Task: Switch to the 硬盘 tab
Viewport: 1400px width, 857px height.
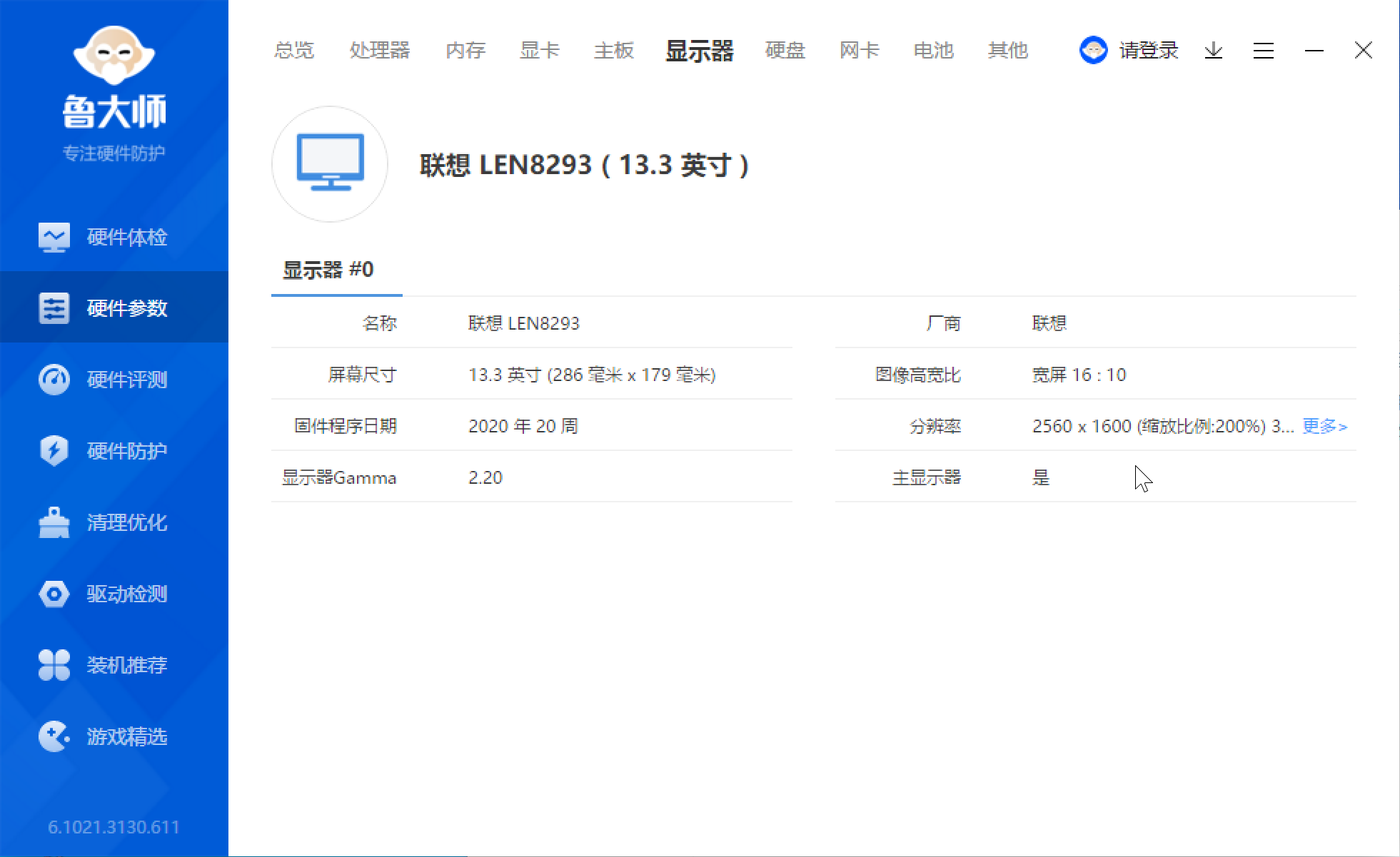Action: coord(785,51)
